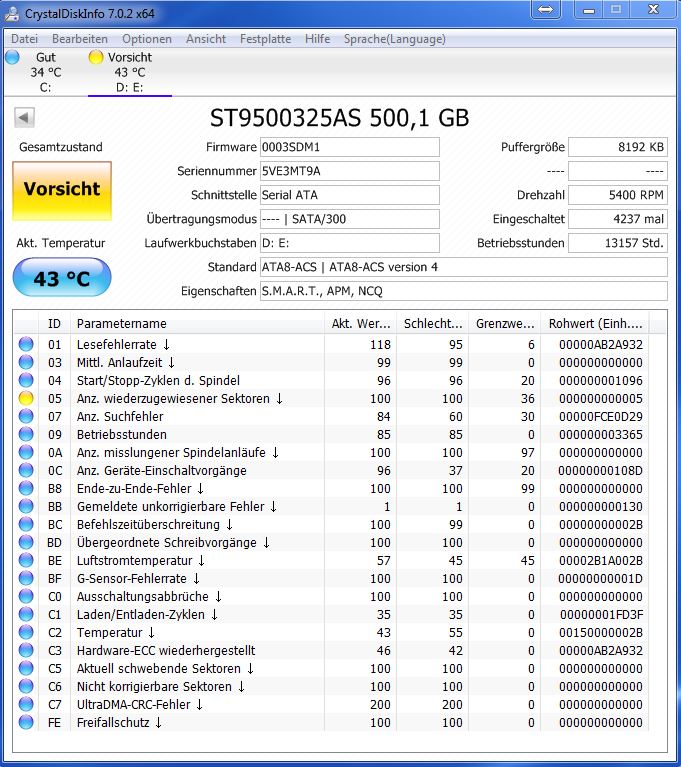681x767 pixels.
Task: Click the ID column header
Action: click(x=54, y=323)
